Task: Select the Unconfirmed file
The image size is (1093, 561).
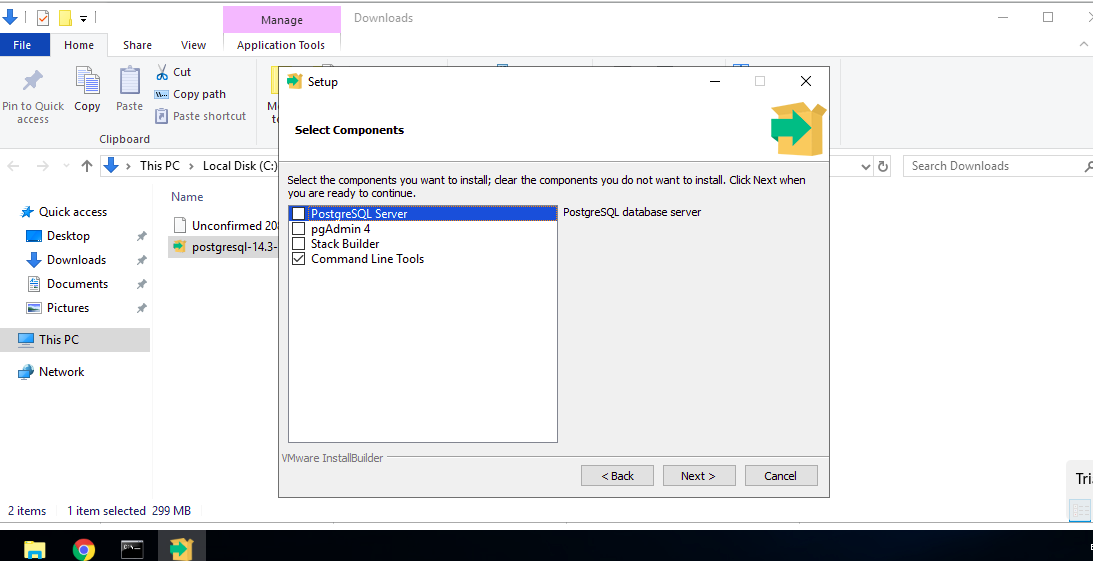Action: [x=226, y=226]
